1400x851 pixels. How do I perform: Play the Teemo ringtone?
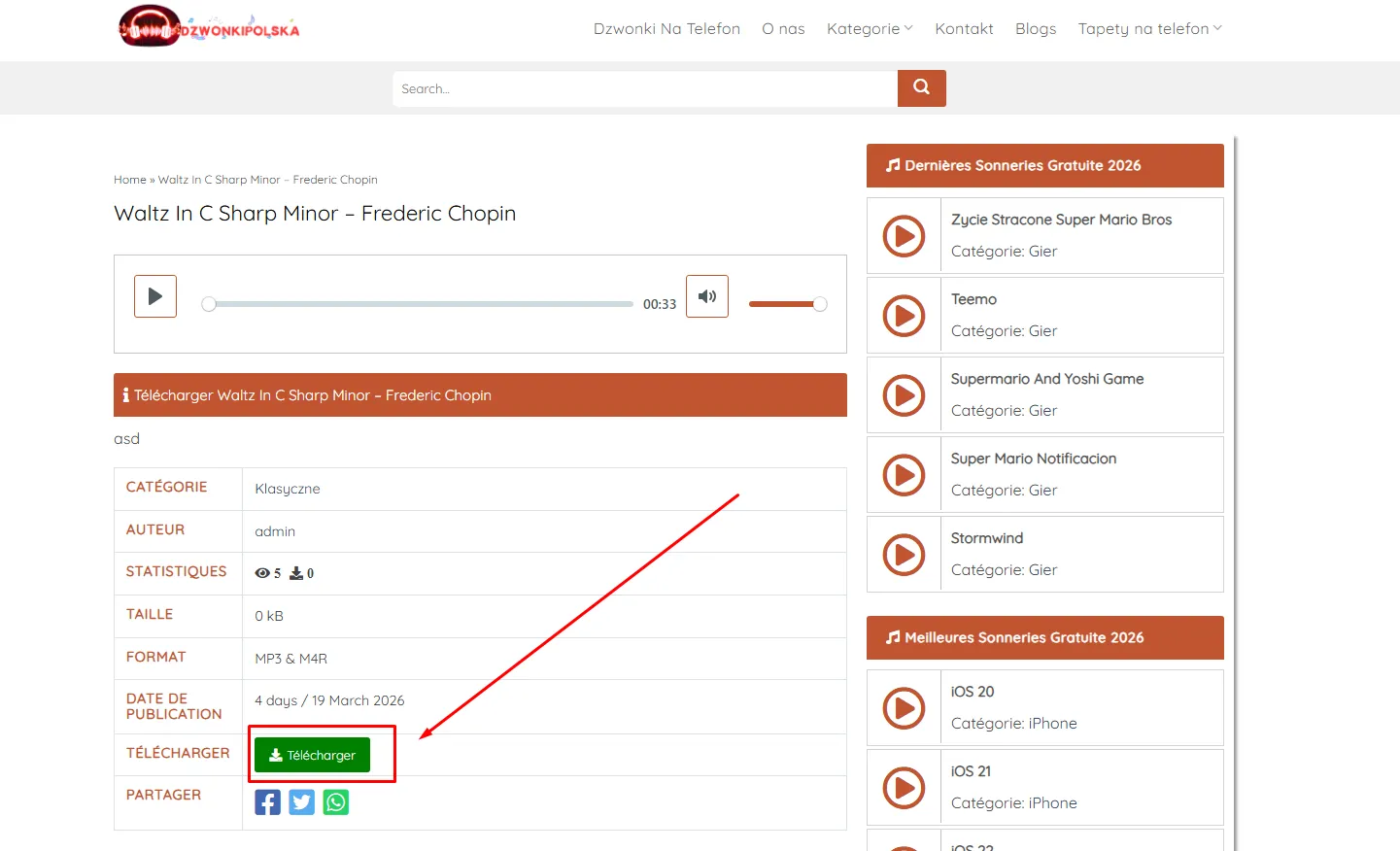[x=904, y=316]
